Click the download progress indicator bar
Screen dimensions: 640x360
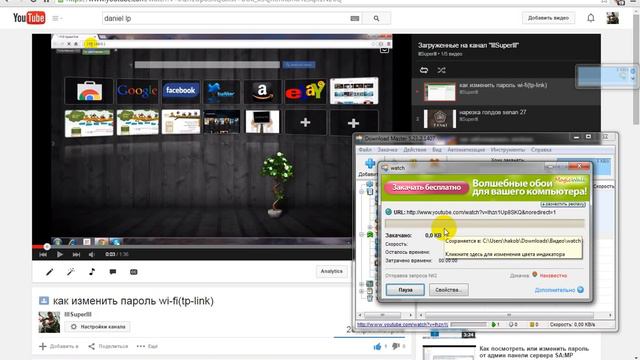pos(484,223)
